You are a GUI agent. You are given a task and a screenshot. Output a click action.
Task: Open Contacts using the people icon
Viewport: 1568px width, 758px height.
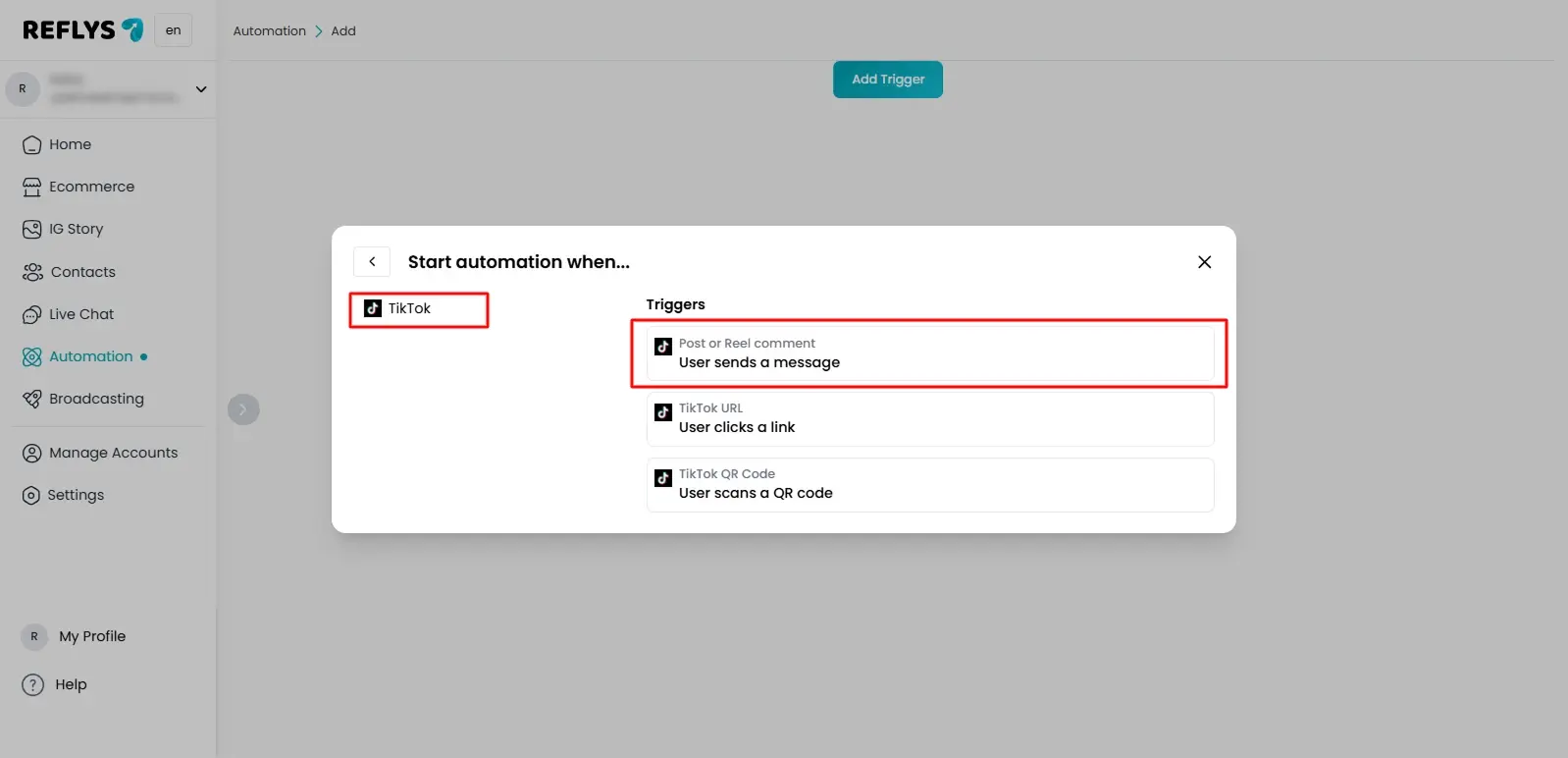pos(32,272)
